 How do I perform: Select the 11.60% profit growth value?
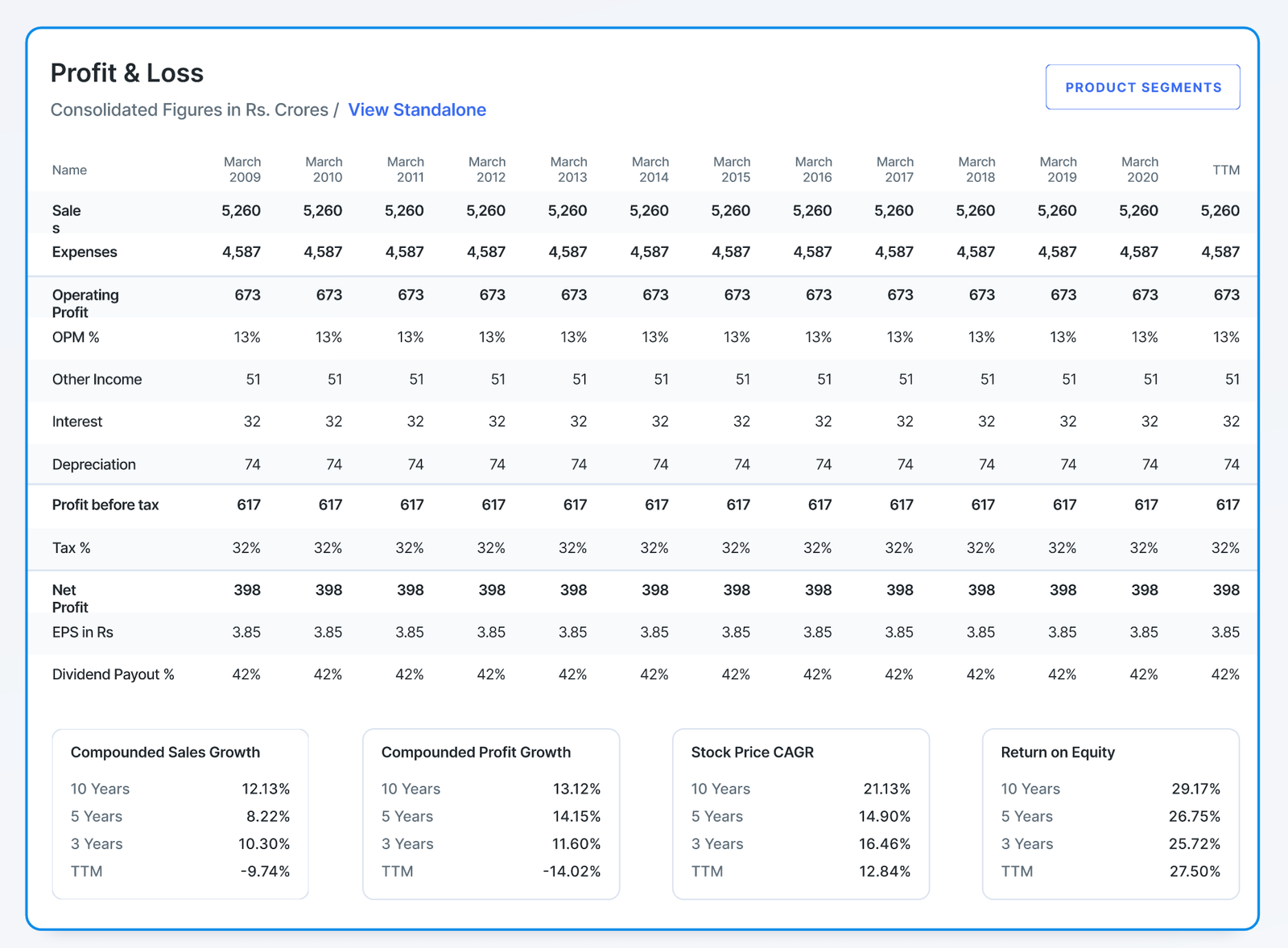576,843
